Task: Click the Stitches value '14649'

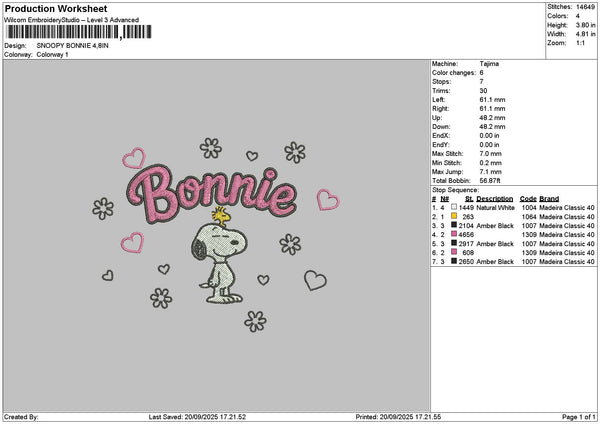Action: [x=585, y=7]
